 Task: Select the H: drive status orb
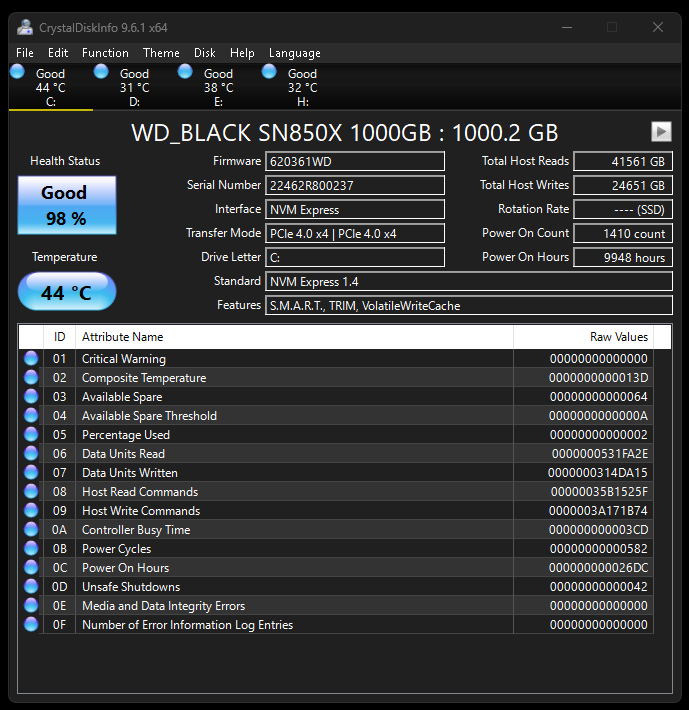[269, 72]
